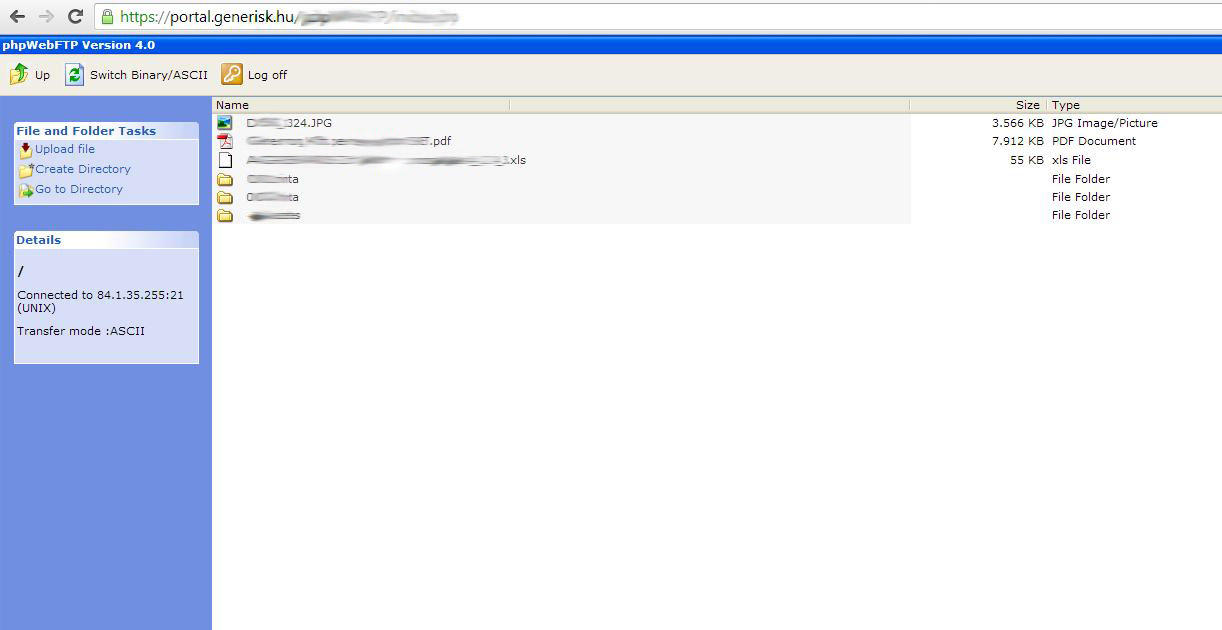Viewport: 1222px width, 630px height.
Task: Open the Create Directory link
Action: tap(83, 169)
